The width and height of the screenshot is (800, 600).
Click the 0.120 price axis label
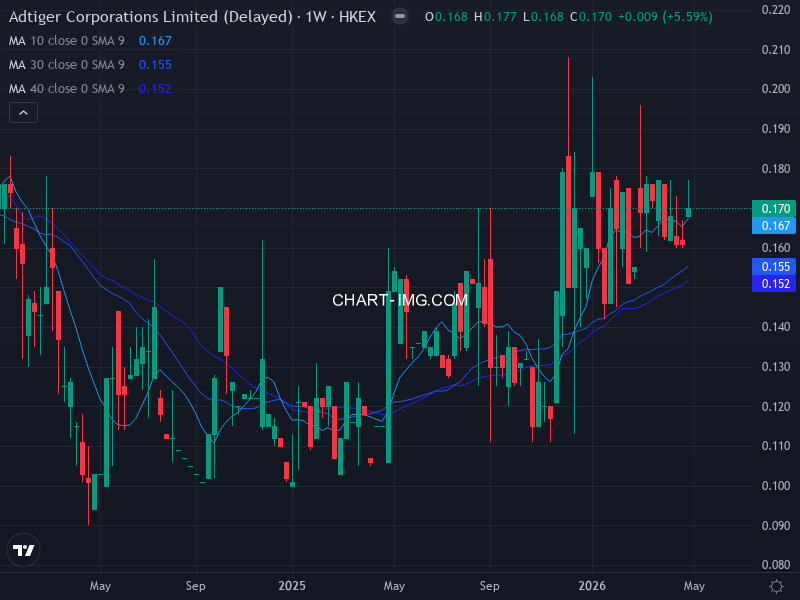pos(776,407)
